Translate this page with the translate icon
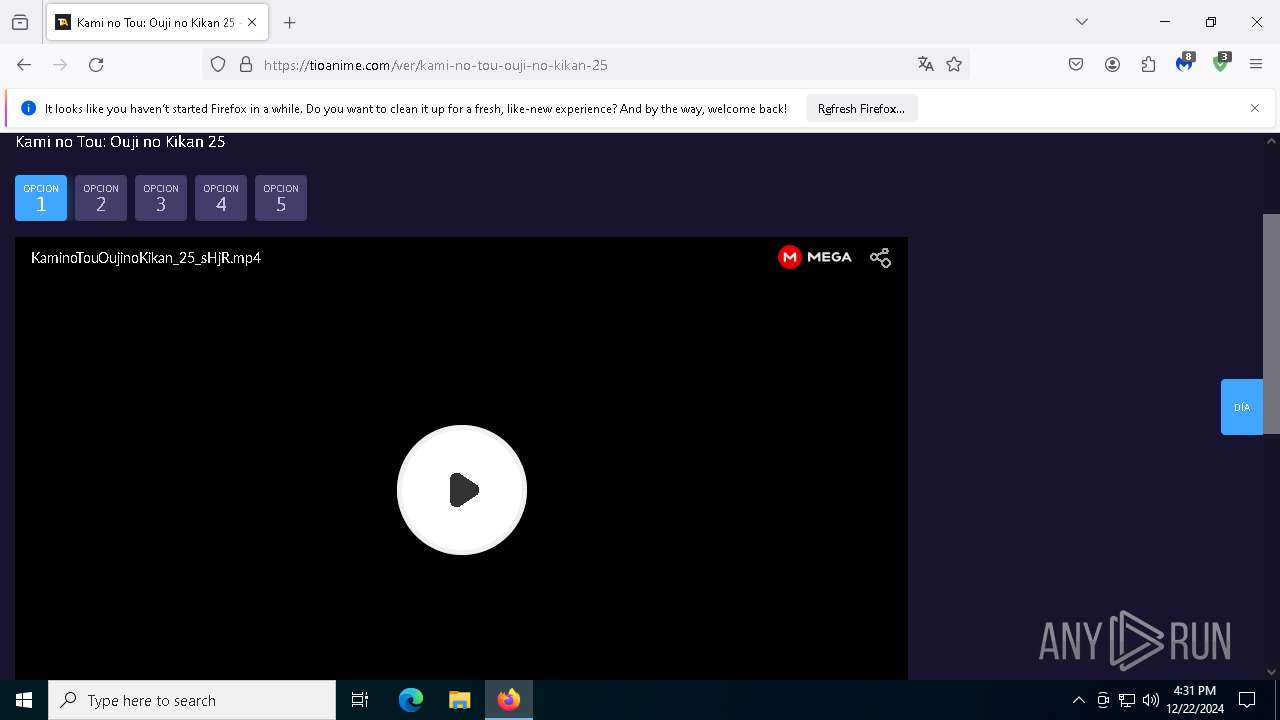This screenshot has width=1280, height=720. [926, 65]
